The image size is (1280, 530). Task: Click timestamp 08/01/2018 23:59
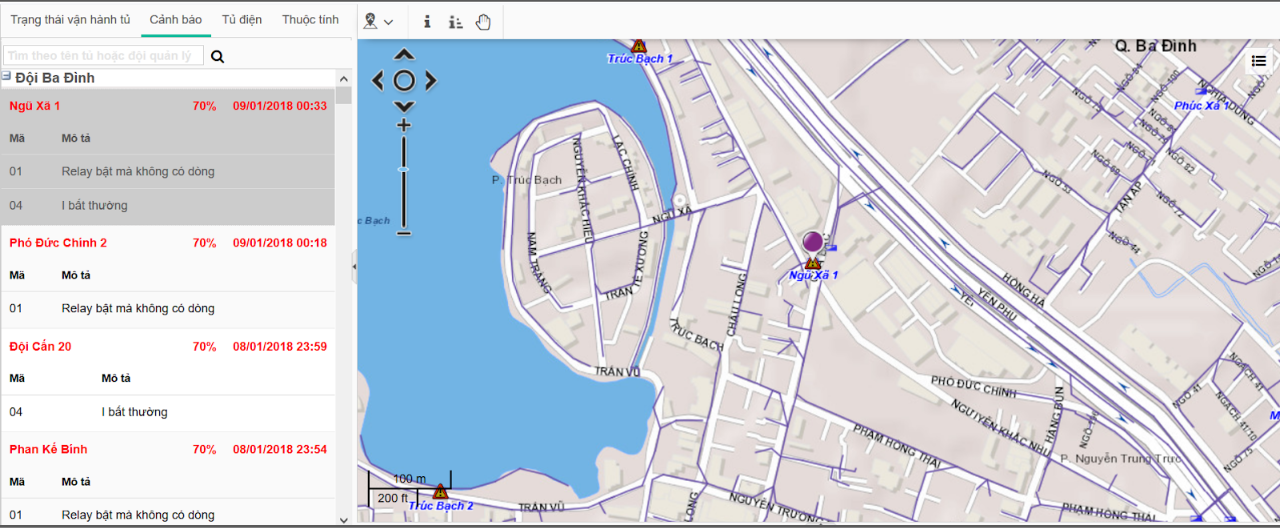pyautogui.click(x=280, y=346)
